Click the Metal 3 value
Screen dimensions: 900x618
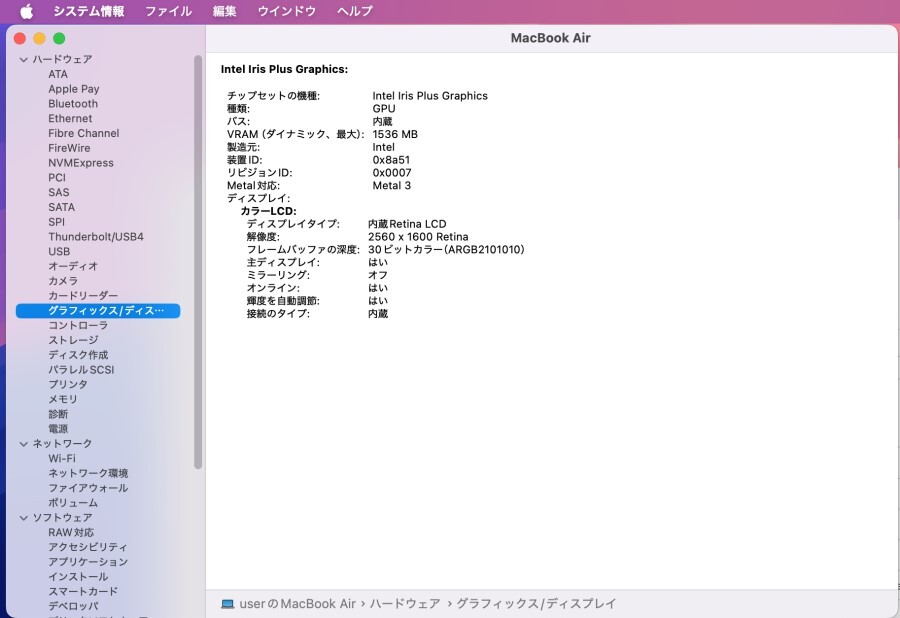(x=391, y=186)
